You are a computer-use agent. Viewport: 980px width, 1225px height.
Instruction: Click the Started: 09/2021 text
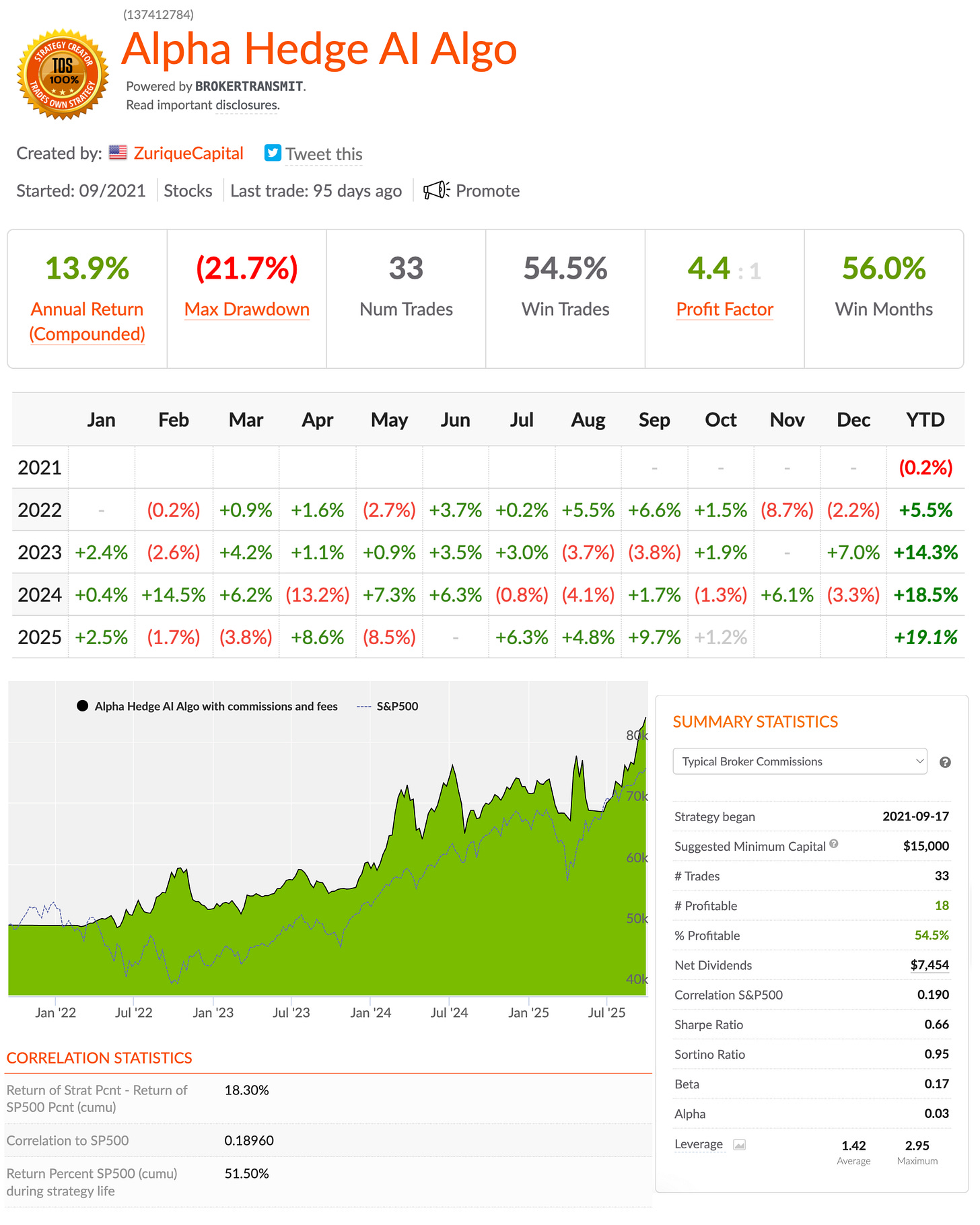pos(81,190)
